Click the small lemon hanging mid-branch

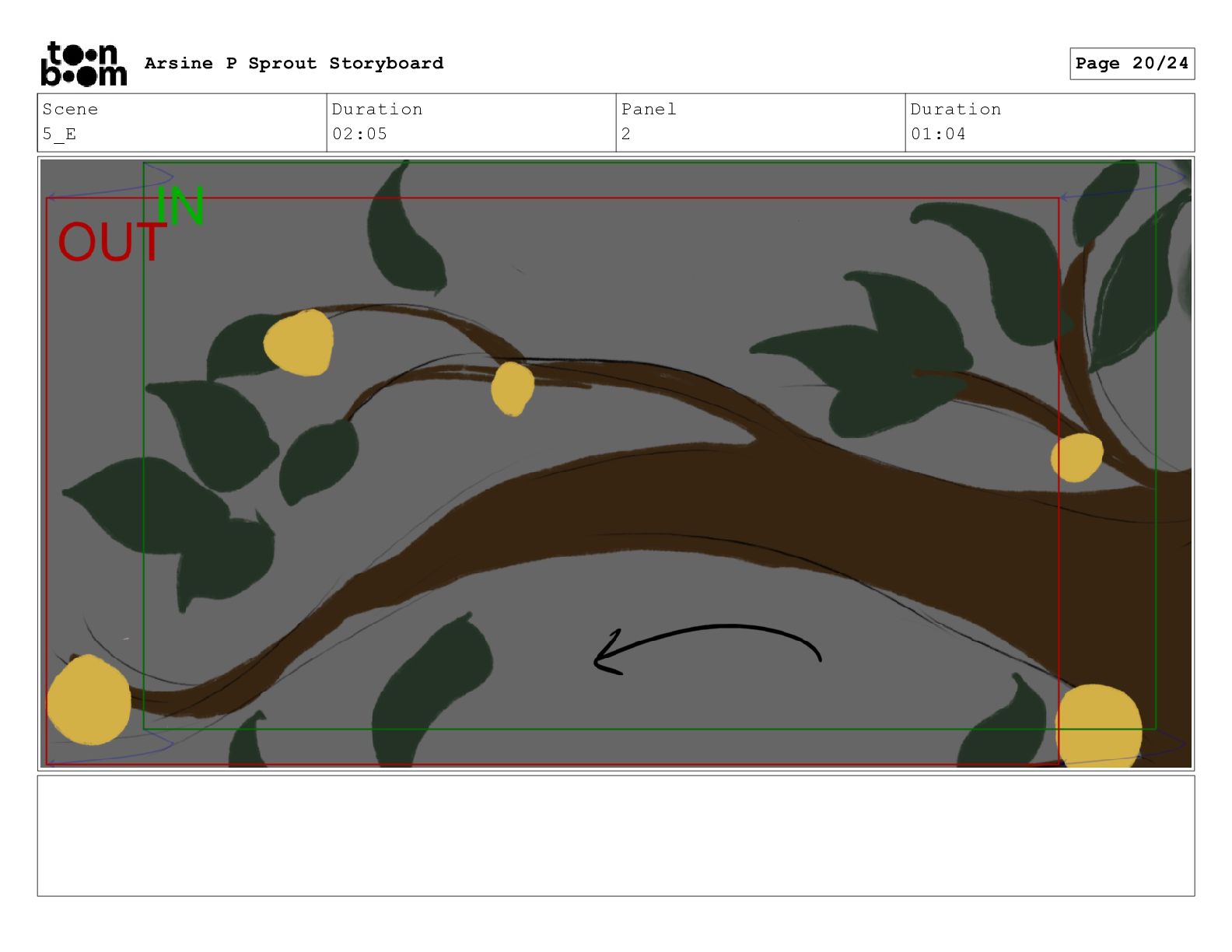pyautogui.click(x=513, y=388)
